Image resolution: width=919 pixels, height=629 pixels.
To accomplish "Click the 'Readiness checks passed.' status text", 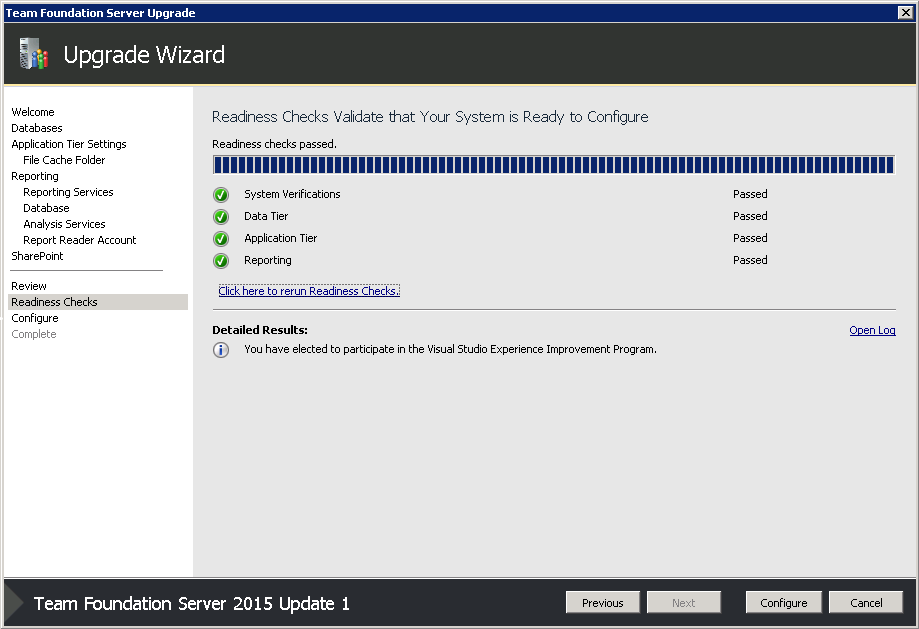I will click(274, 144).
